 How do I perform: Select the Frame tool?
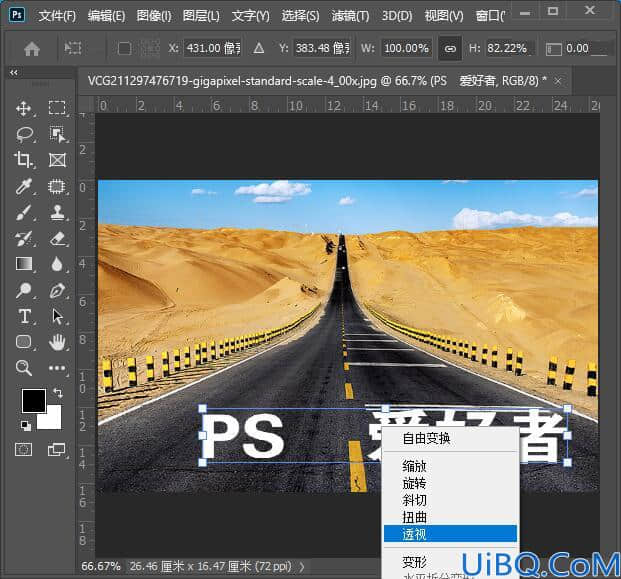click(x=57, y=160)
